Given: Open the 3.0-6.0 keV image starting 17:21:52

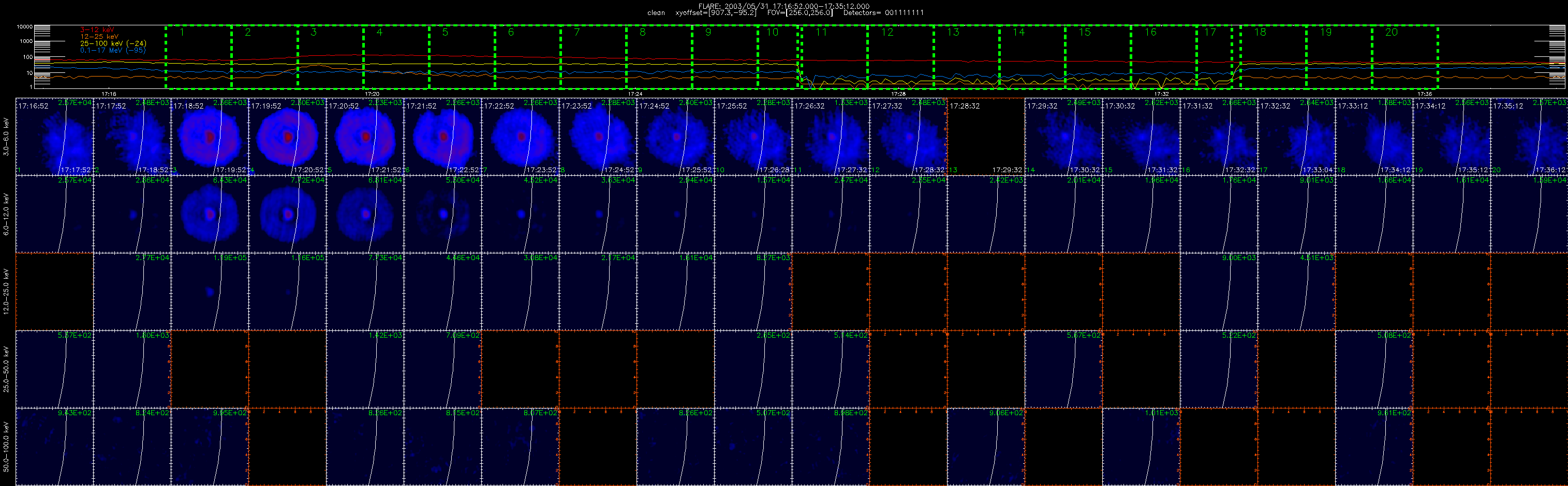Looking at the screenshot, I should tap(442, 137).
